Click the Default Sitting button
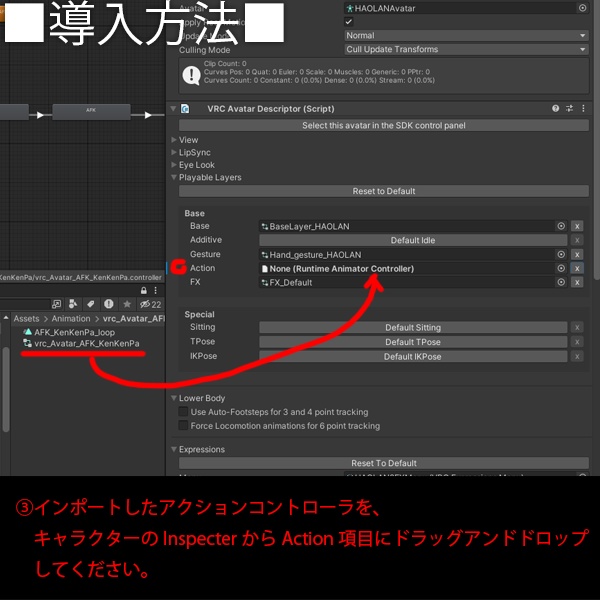The width and height of the screenshot is (600, 600). click(x=413, y=328)
